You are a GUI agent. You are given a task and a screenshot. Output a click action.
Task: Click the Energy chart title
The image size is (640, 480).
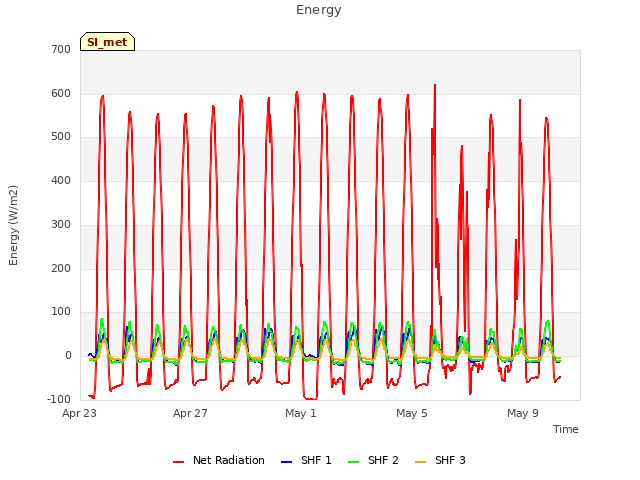[x=319, y=10]
